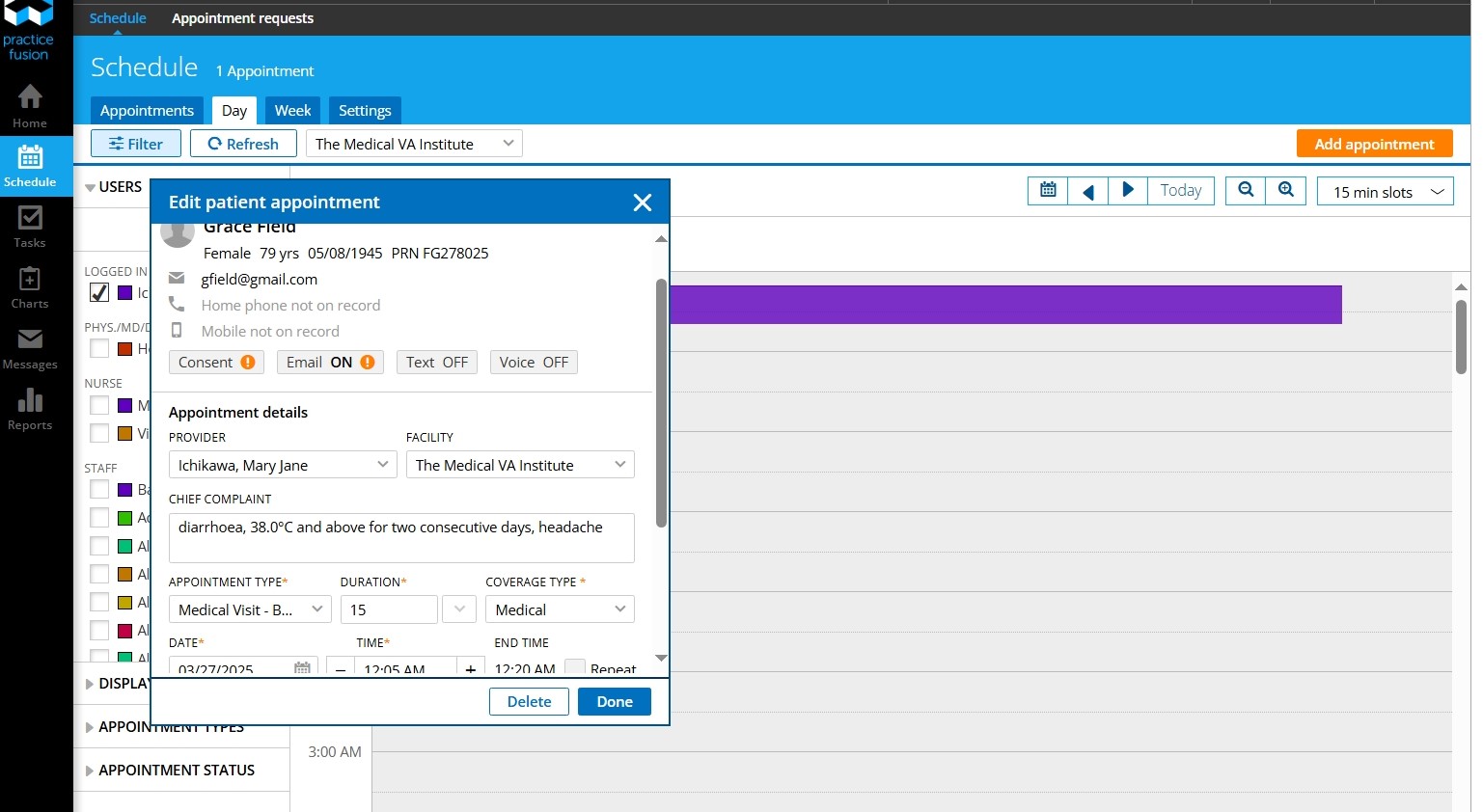Image resolution: width=1483 pixels, height=812 pixels.
Task: Go to previous day with left arrow
Action: [1088, 190]
